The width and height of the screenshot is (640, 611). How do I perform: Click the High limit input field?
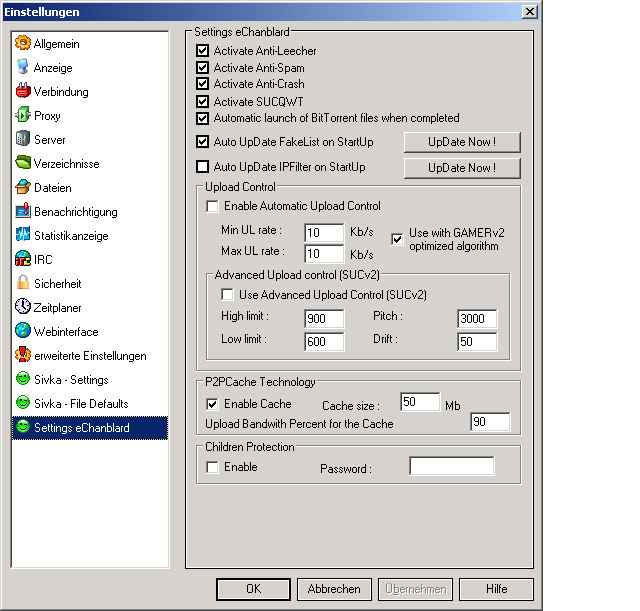[324, 318]
